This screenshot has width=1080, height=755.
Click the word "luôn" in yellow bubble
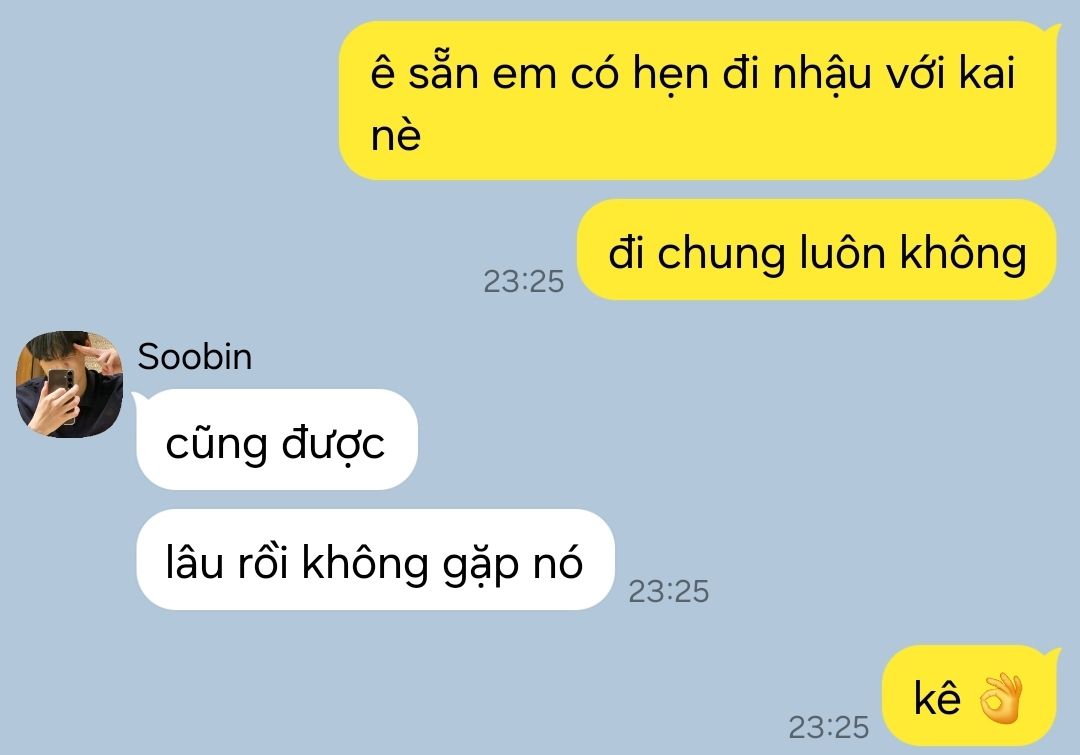click(842, 251)
